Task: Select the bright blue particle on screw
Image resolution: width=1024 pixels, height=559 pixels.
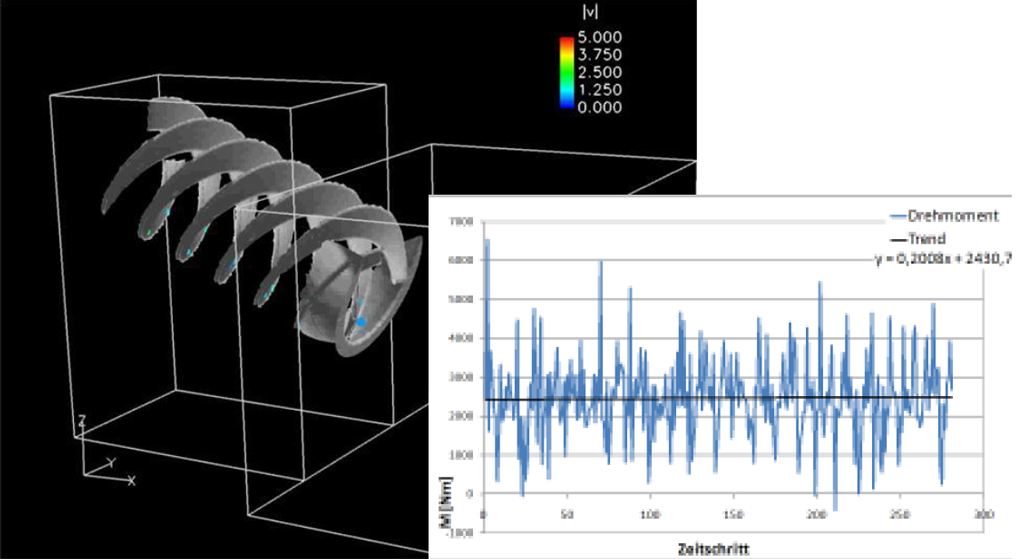Action: point(362,322)
